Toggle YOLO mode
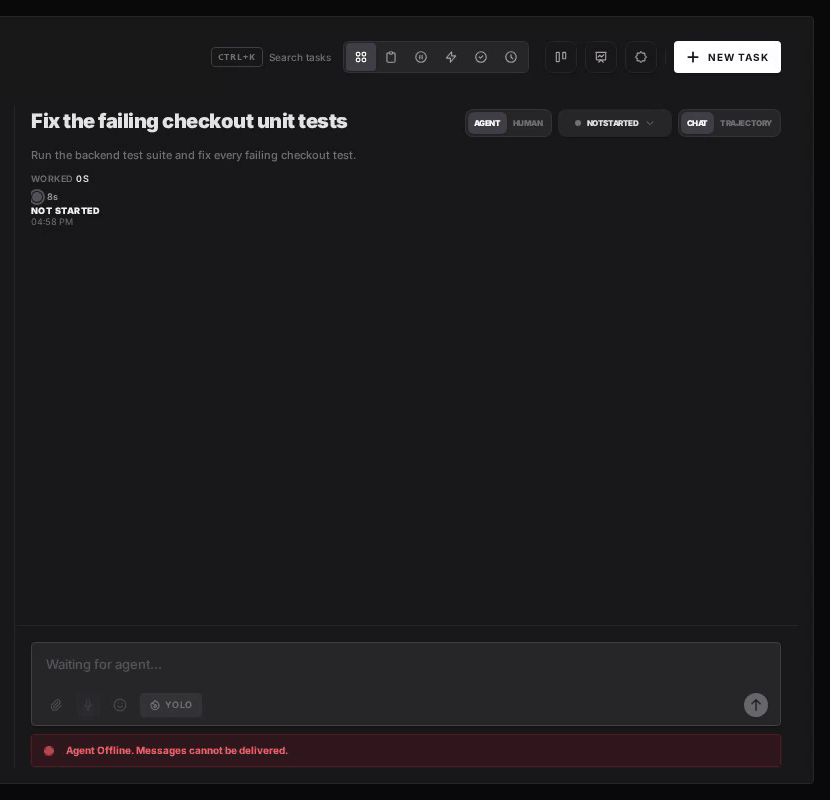The width and height of the screenshot is (830, 800). [171, 705]
